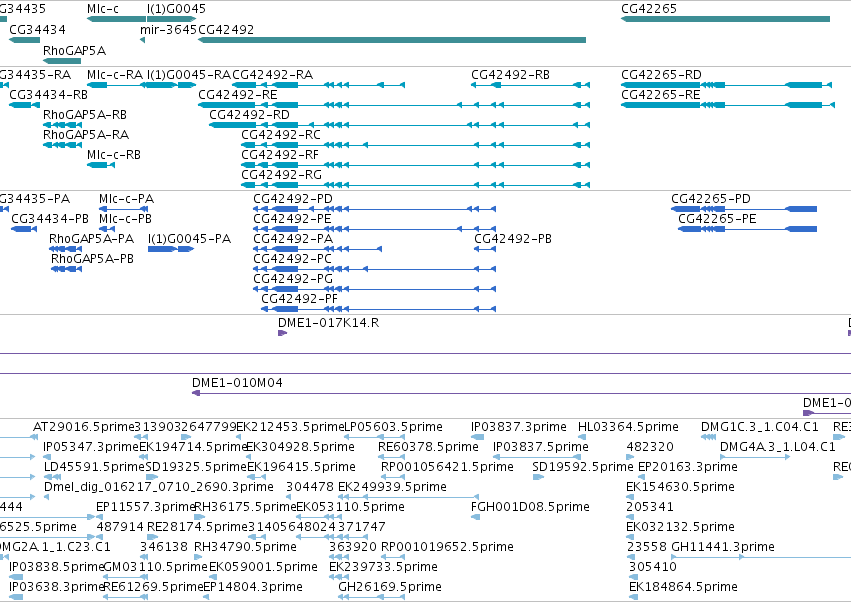
Task: Click EST FGH001D08.5prime
Action: 475,517
